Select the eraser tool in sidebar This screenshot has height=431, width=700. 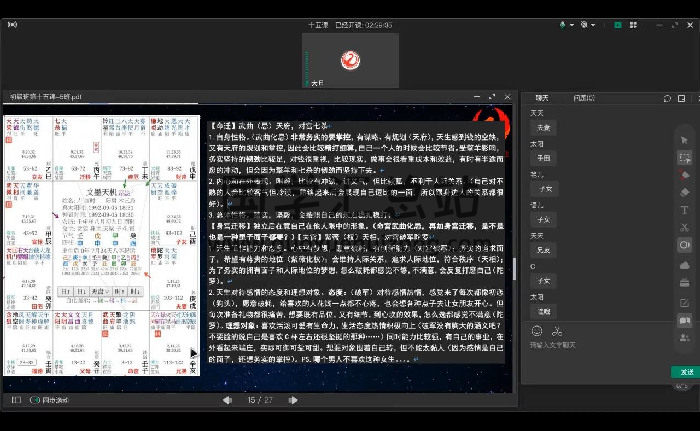pos(685,192)
